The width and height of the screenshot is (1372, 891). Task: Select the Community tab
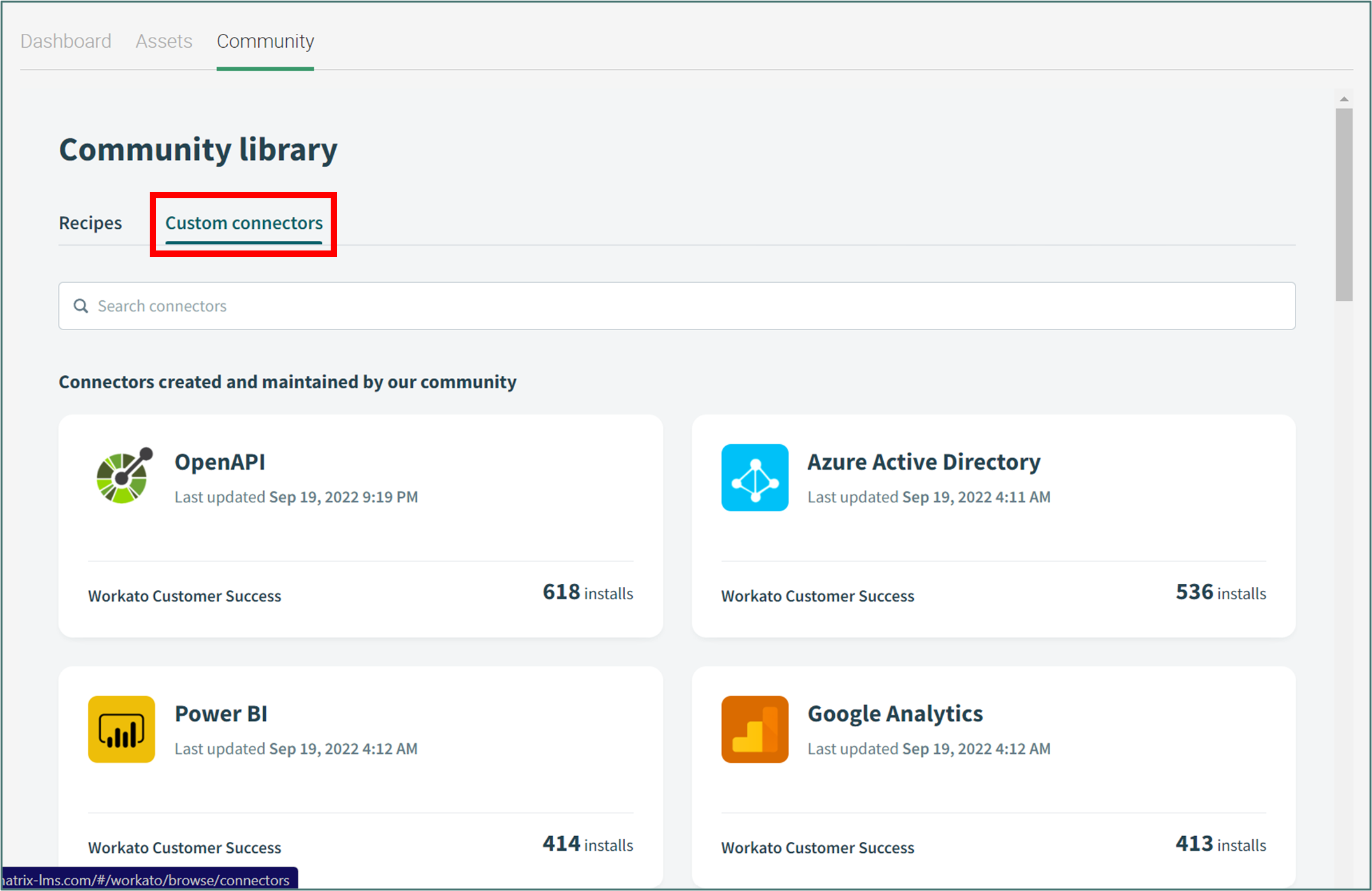coord(265,41)
